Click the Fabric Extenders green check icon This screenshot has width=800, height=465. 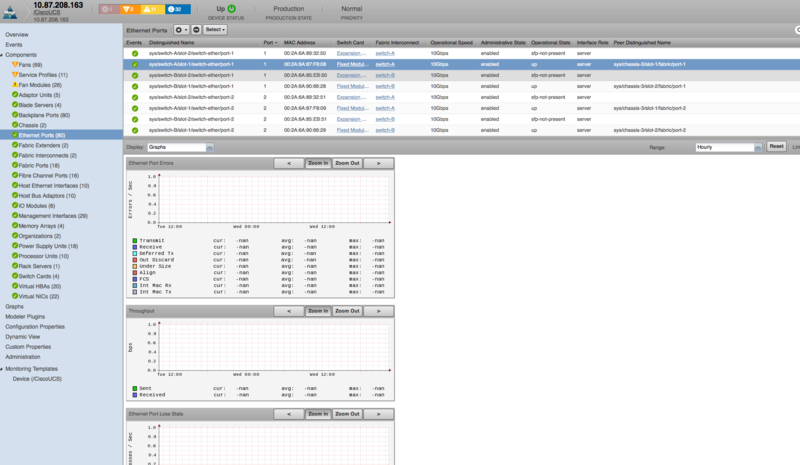pyautogui.click(x=15, y=145)
